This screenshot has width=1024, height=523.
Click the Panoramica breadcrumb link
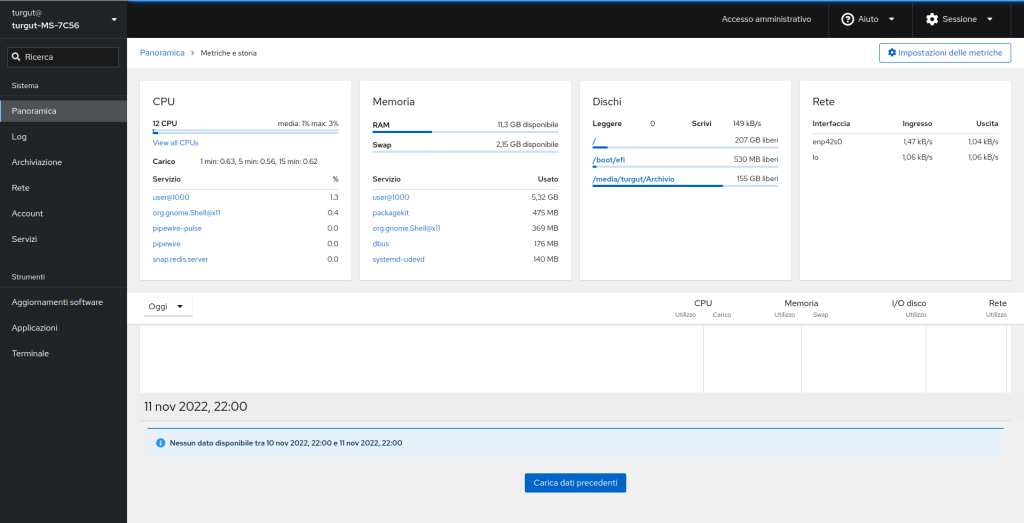click(x=162, y=52)
